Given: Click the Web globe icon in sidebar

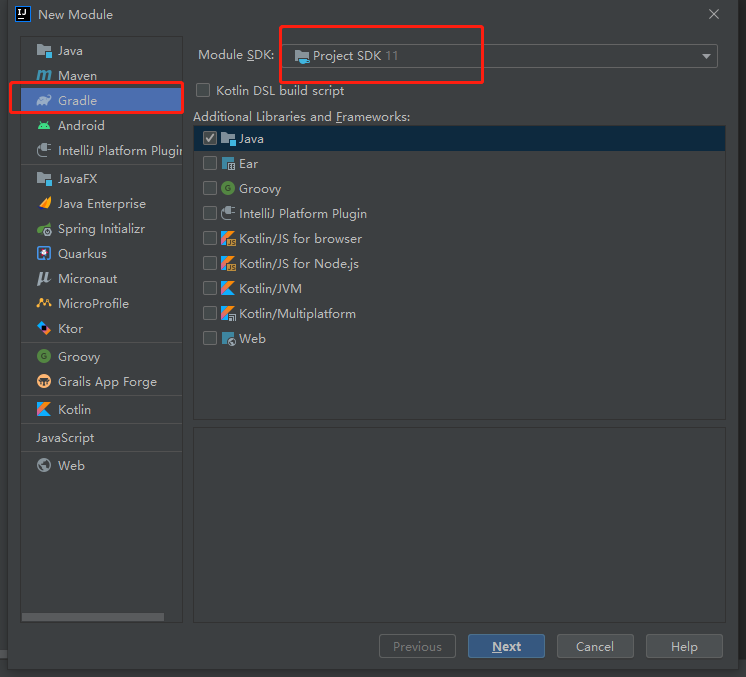Looking at the screenshot, I should pos(44,465).
